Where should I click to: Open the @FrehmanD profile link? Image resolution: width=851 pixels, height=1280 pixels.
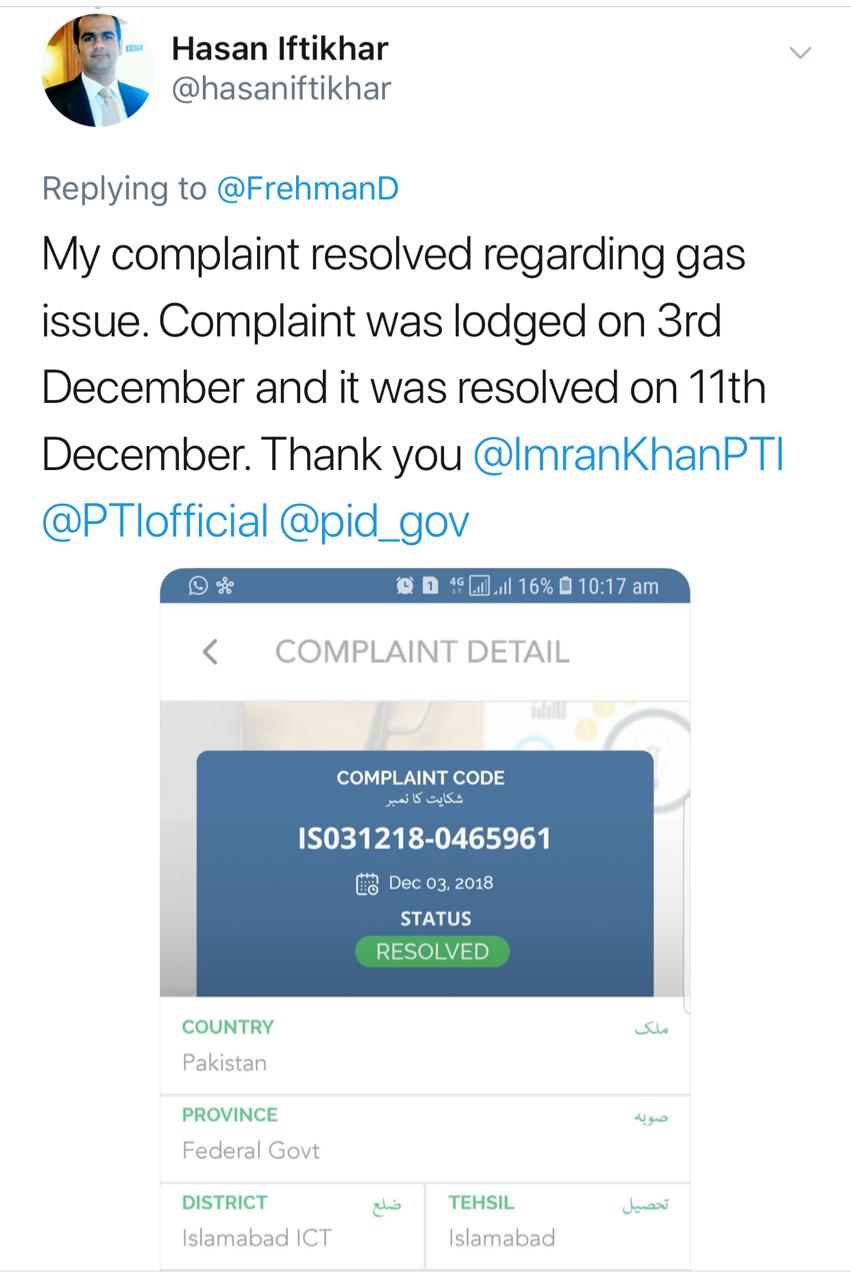307,189
